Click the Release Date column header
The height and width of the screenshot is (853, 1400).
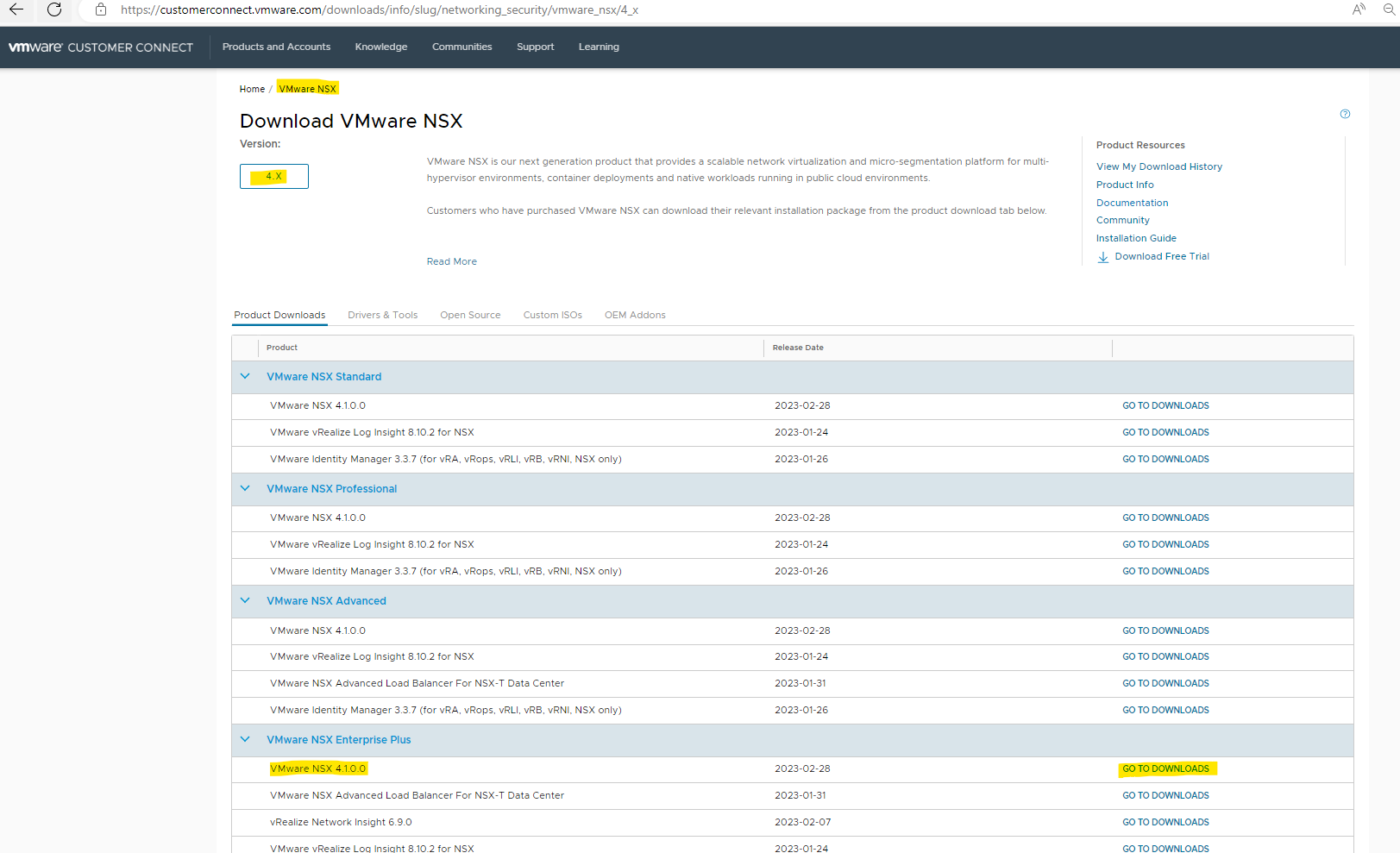(798, 348)
